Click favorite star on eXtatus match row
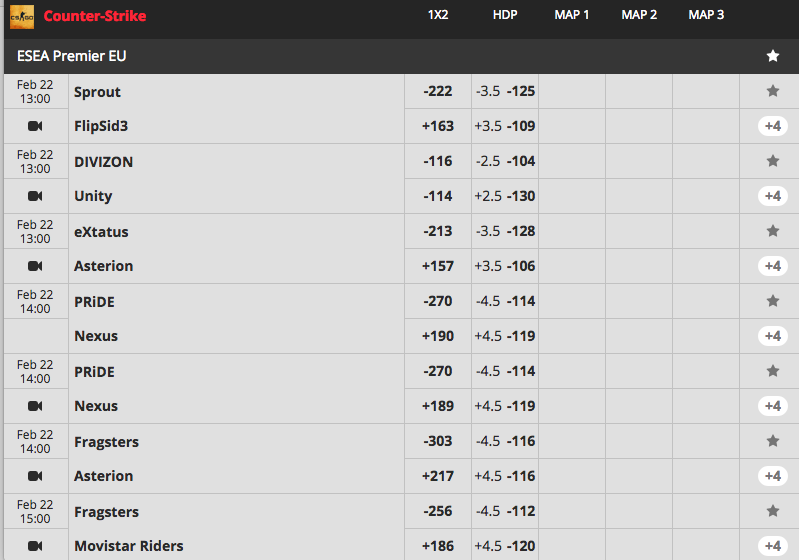The image size is (799, 560). [773, 231]
